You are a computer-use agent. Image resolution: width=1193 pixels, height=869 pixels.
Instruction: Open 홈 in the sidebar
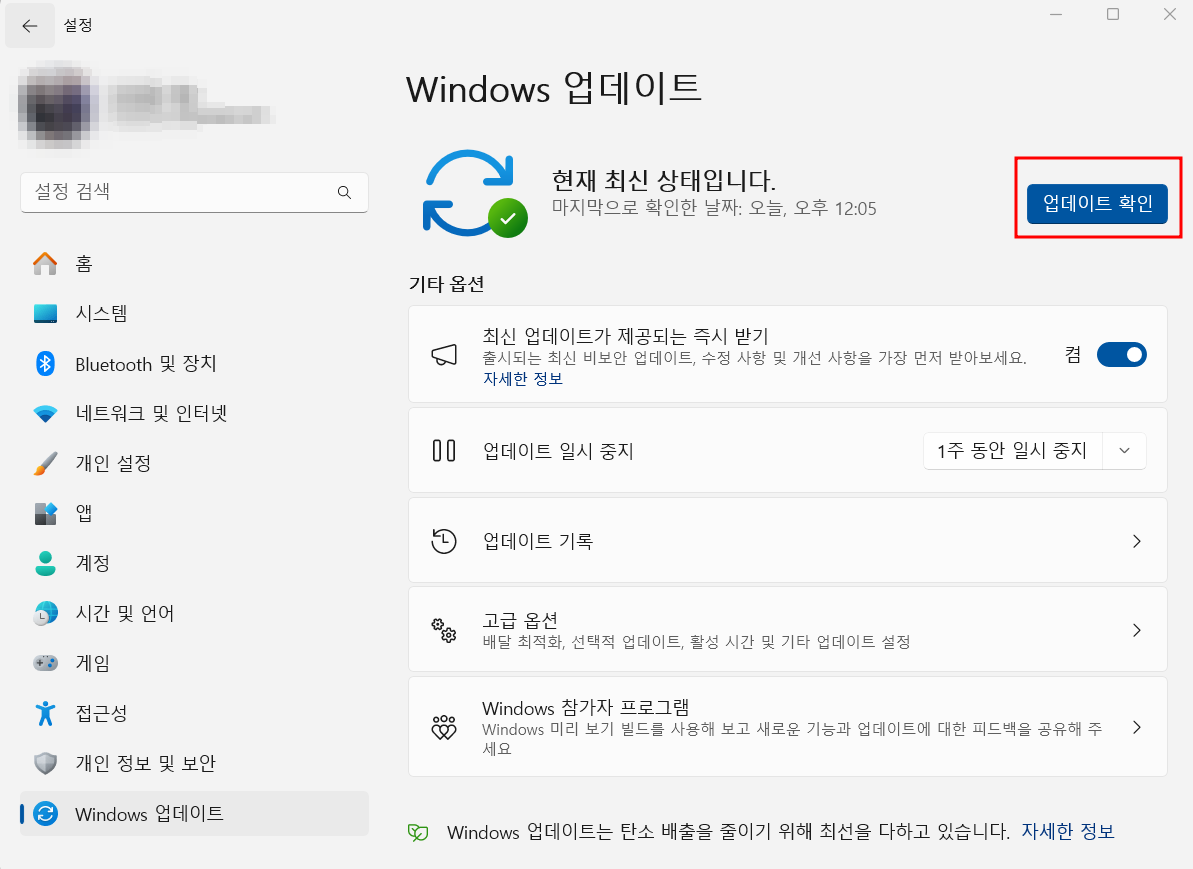[194, 264]
